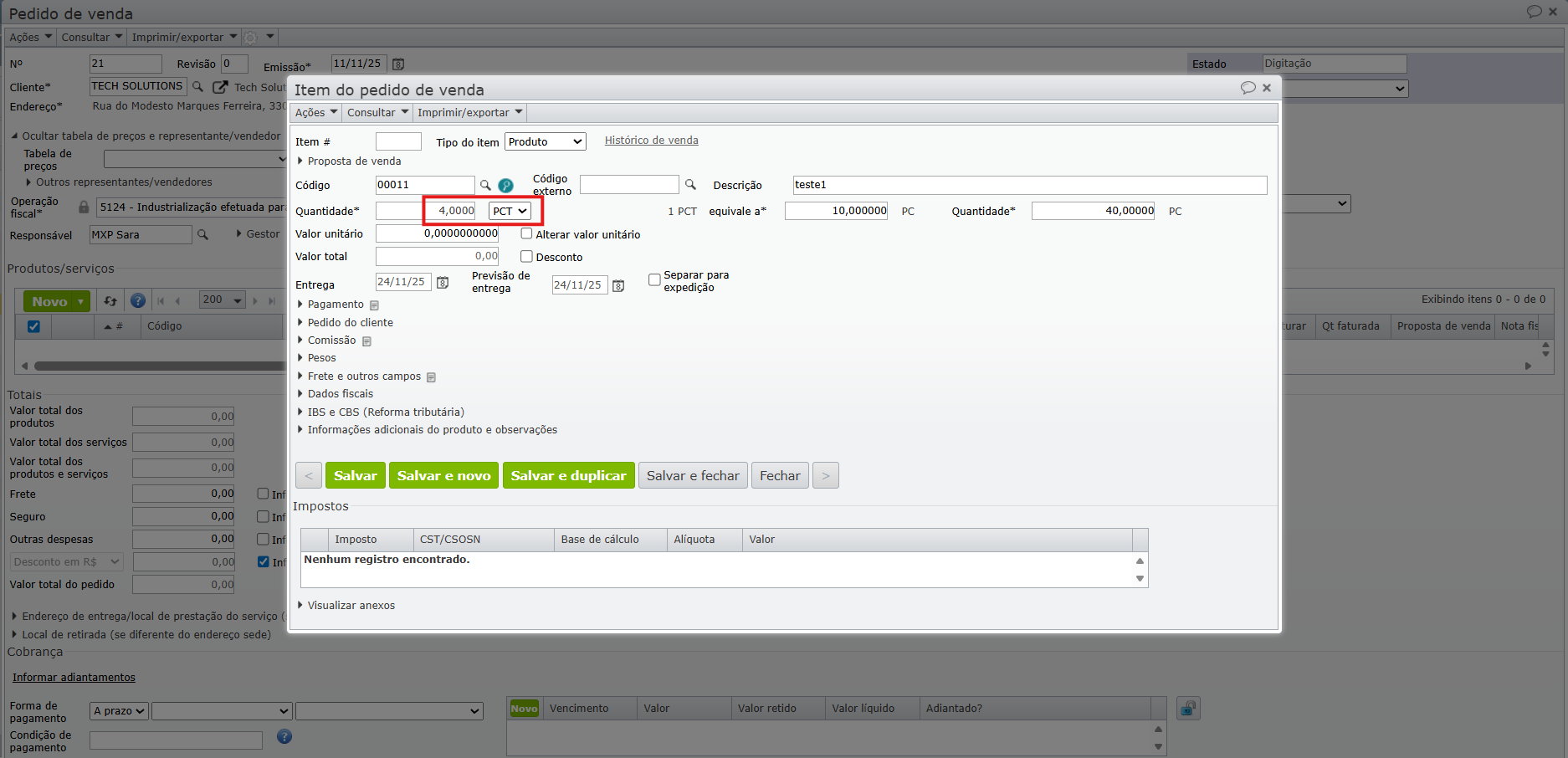This screenshot has height=758, width=1568.
Task: Focus the Descrição field containing teste1
Action: (1030, 185)
